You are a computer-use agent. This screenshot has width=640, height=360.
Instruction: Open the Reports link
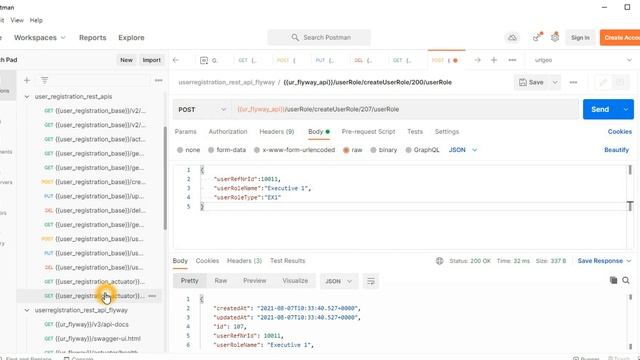coord(93,38)
